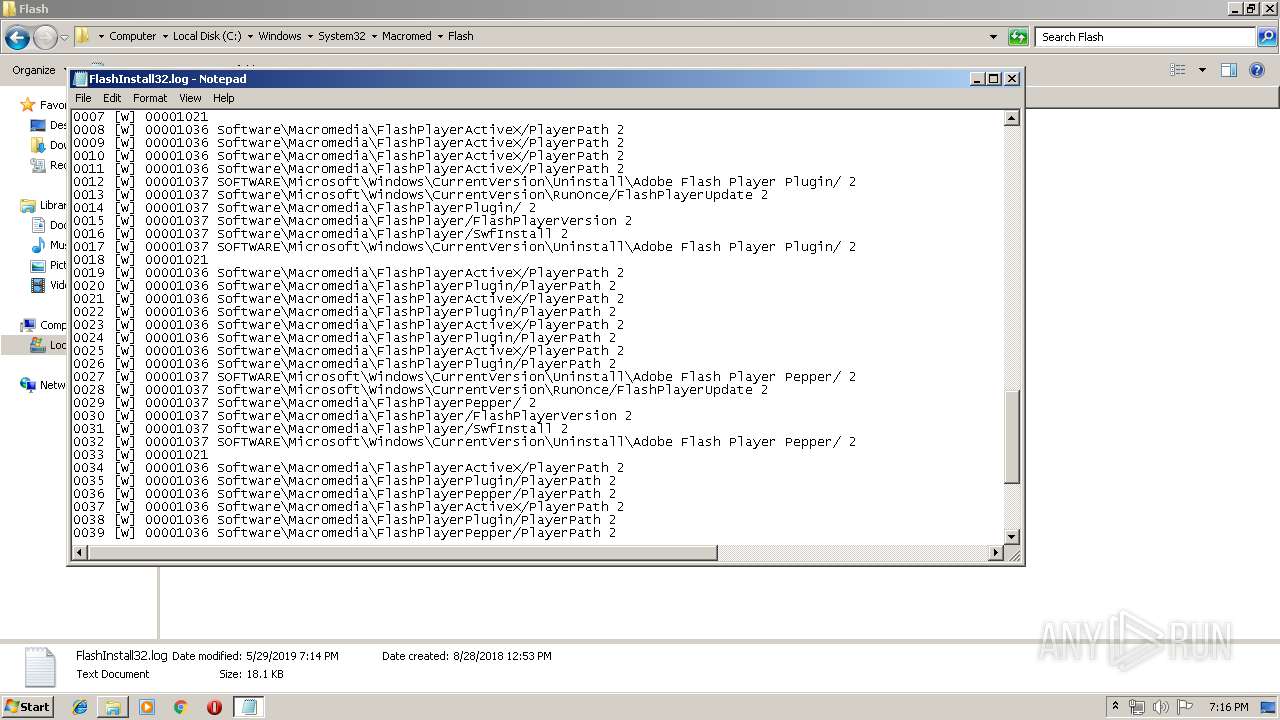
Task: Select Local Disk (C:) breadcrumb
Action: tap(208, 36)
